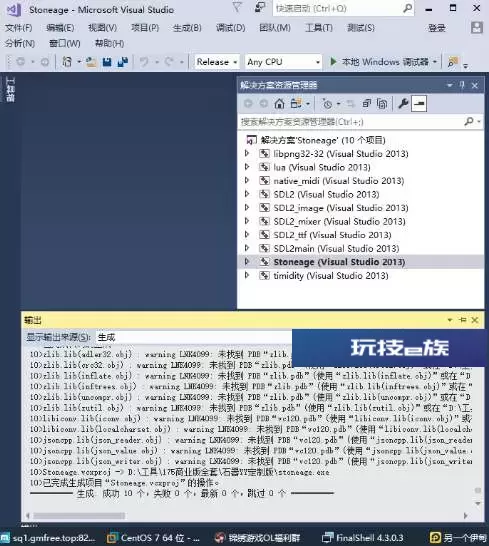
Task: Click the Open File folder icon
Action: coord(91,62)
